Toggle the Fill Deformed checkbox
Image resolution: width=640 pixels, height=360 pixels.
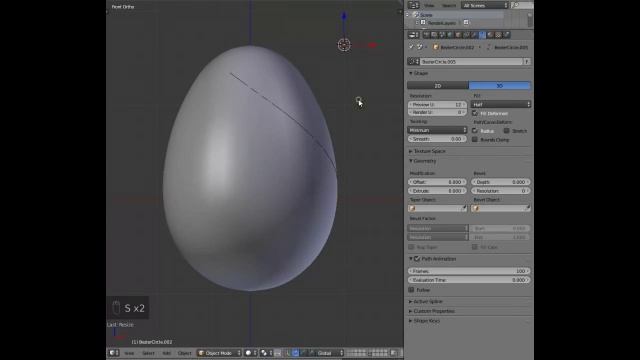click(475, 113)
